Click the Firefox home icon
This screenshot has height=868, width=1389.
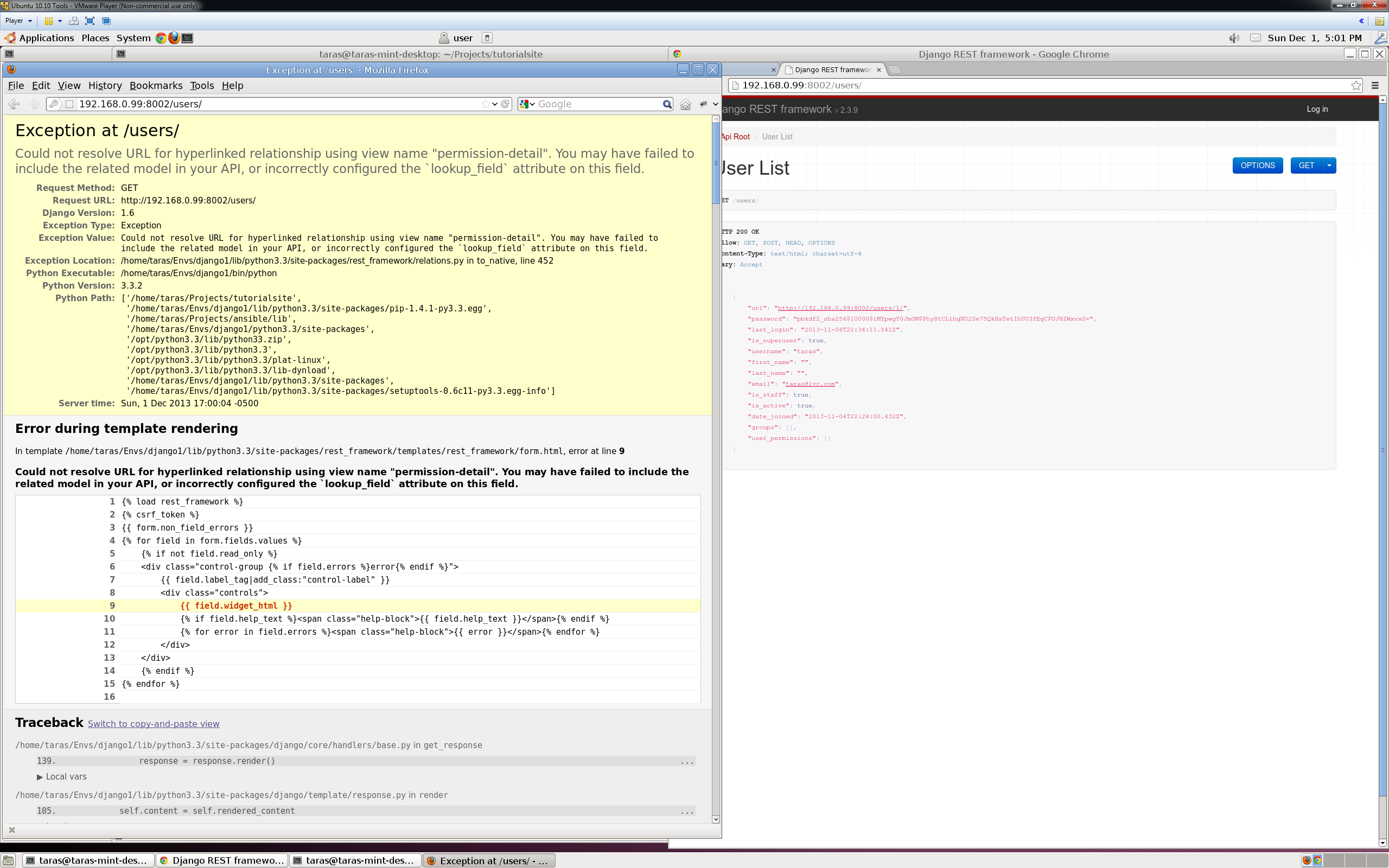(685, 105)
